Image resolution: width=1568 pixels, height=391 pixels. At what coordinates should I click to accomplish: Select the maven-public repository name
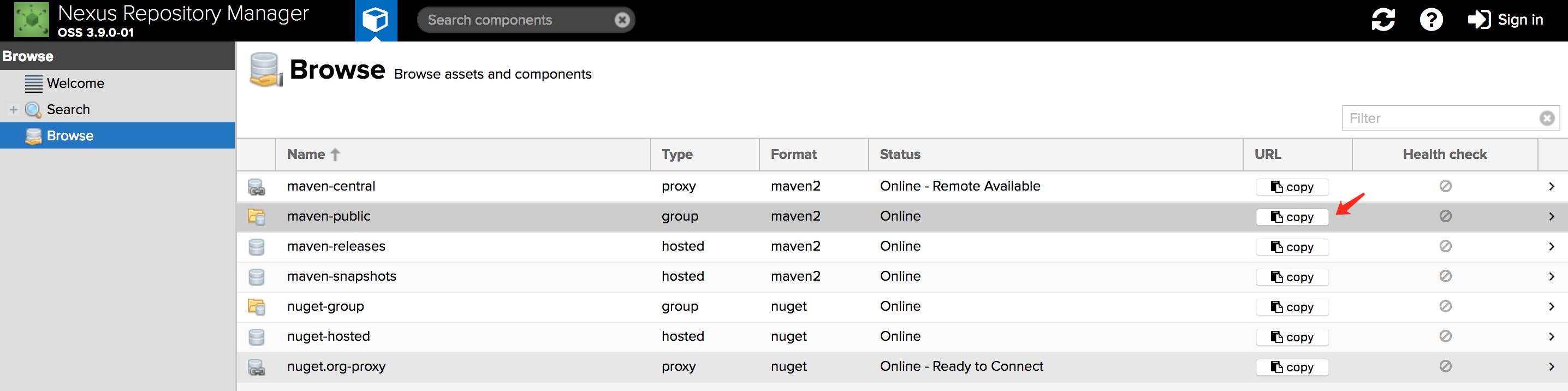[329, 216]
